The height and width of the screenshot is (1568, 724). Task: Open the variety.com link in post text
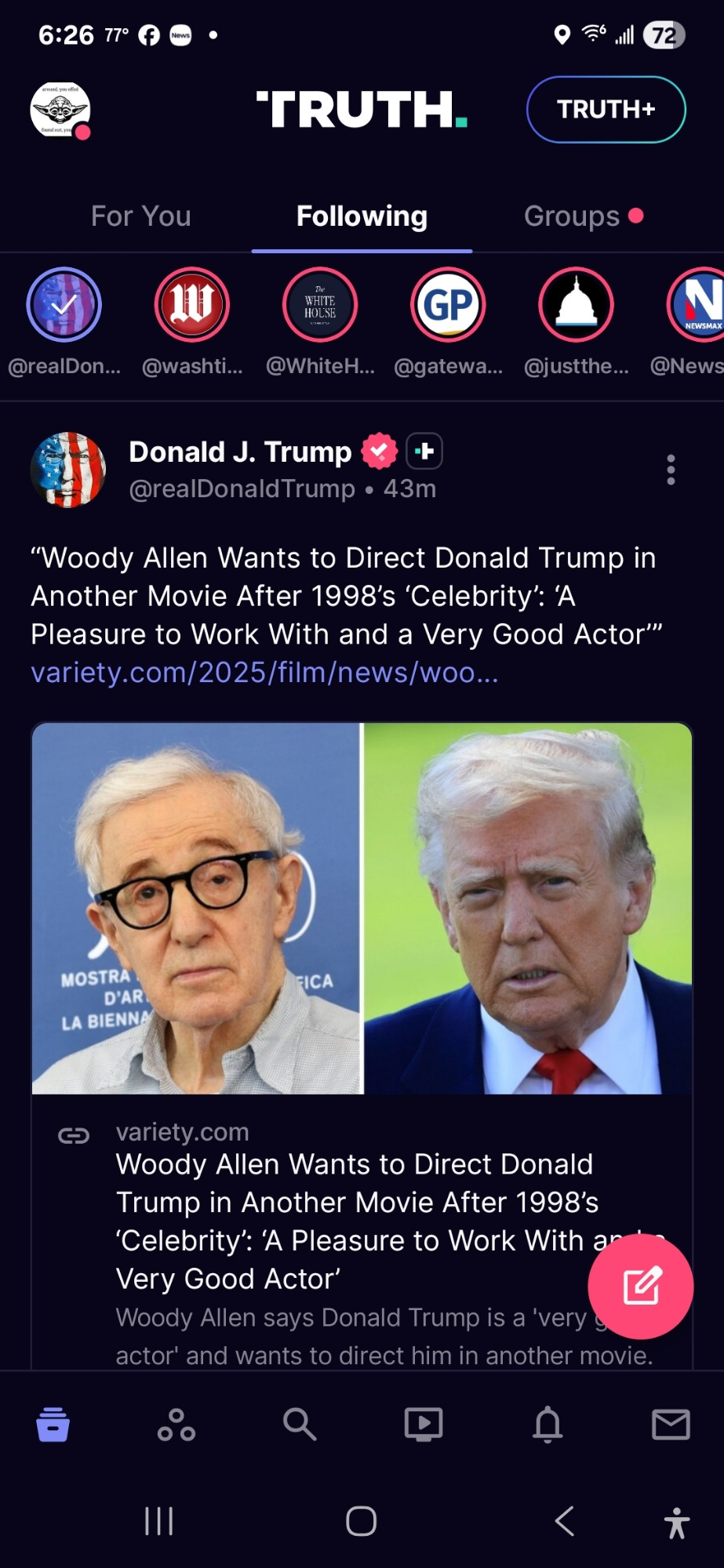tap(264, 673)
